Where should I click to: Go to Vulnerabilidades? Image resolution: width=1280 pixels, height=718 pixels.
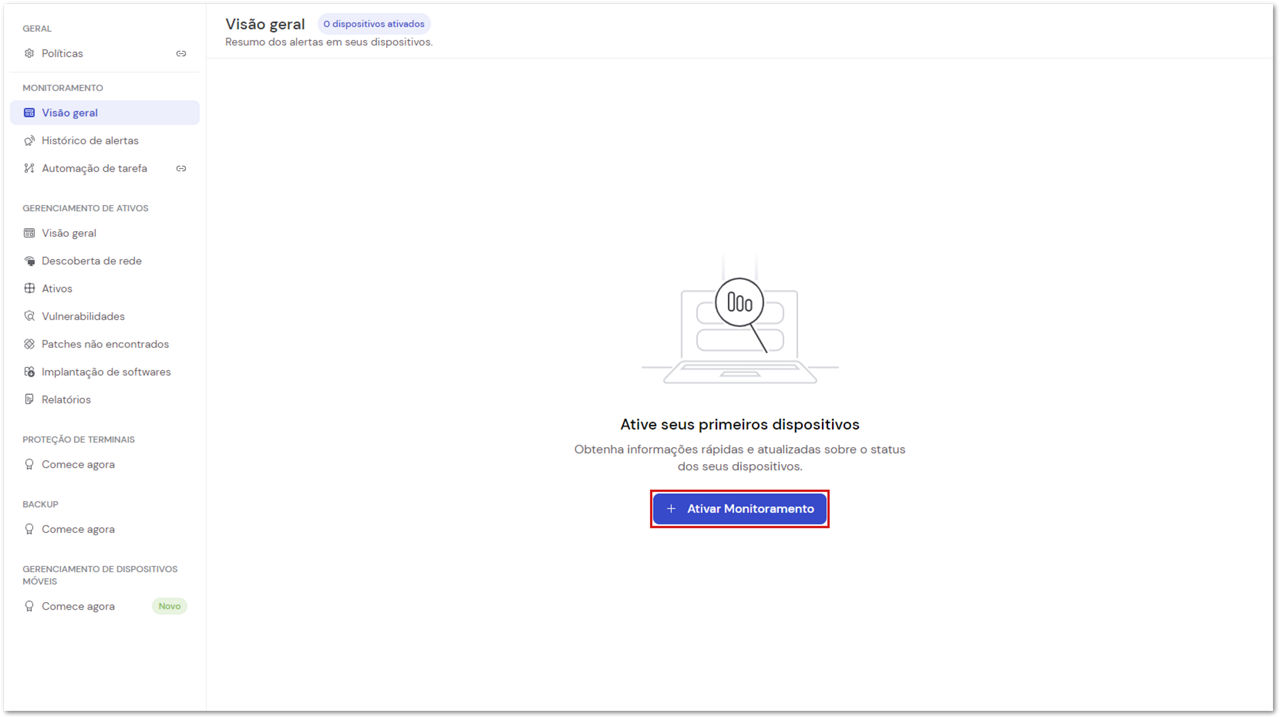click(x=105, y=317)
